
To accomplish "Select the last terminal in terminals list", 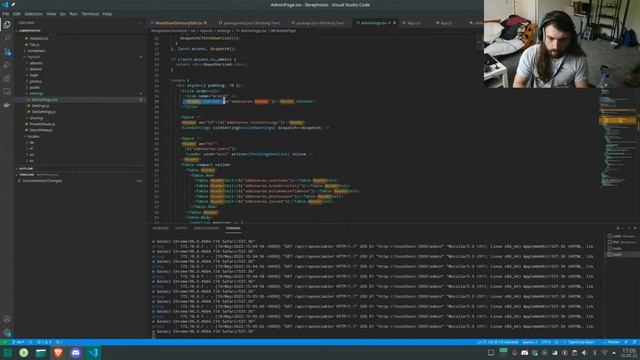I will click(x=622, y=254).
